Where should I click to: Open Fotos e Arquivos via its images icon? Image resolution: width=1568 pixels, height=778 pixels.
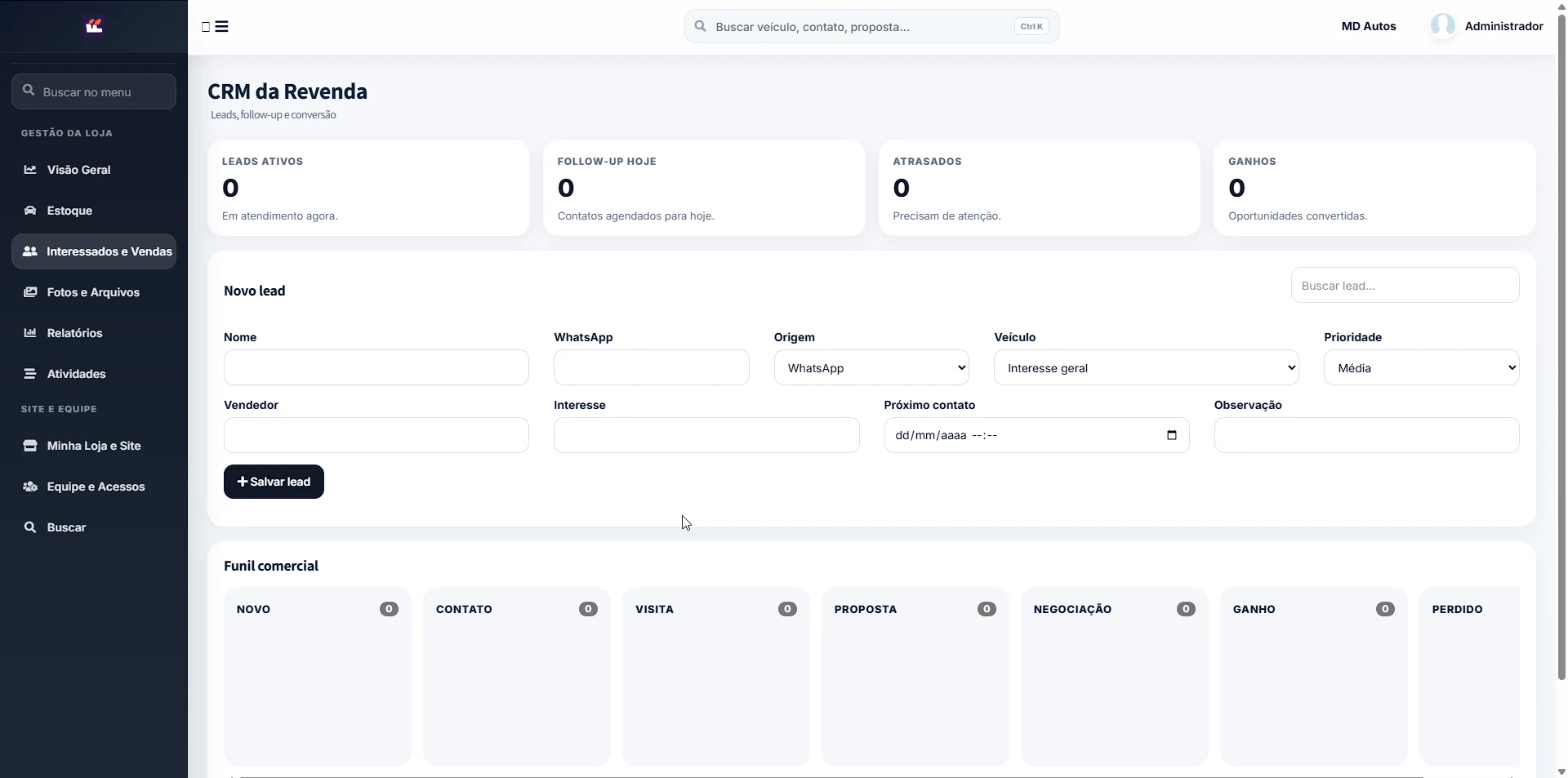[30, 292]
